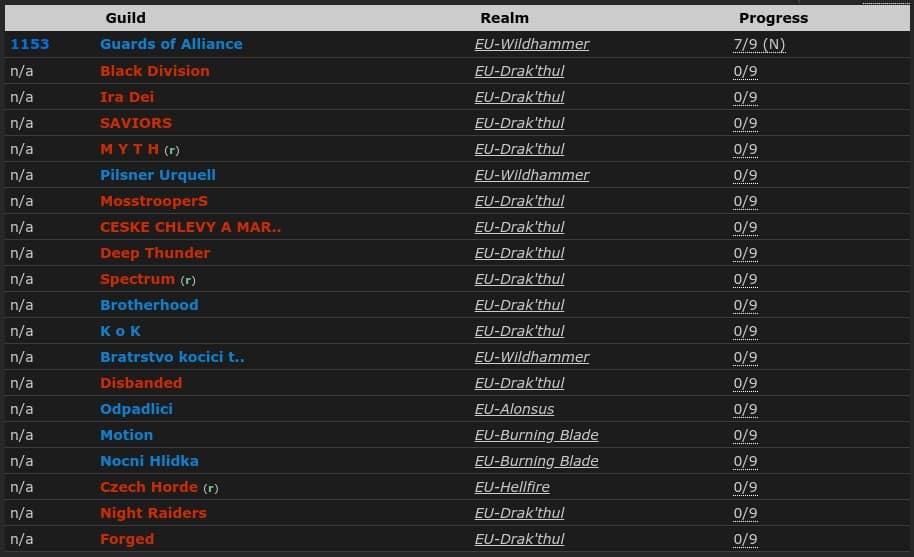Click EU-Wildhammer realm in Pilsner Urquell row
The width and height of the screenshot is (914, 557).
point(532,175)
